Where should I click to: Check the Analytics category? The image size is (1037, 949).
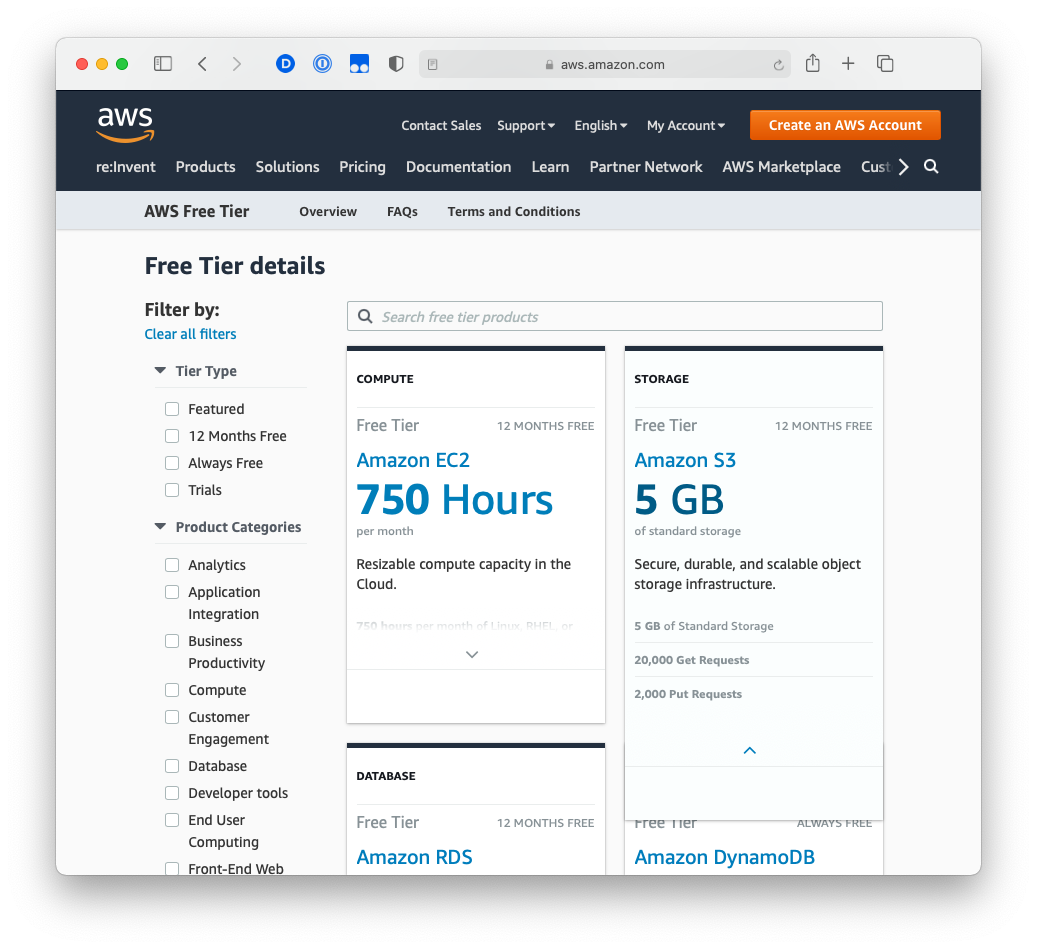click(x=172, y=565)
